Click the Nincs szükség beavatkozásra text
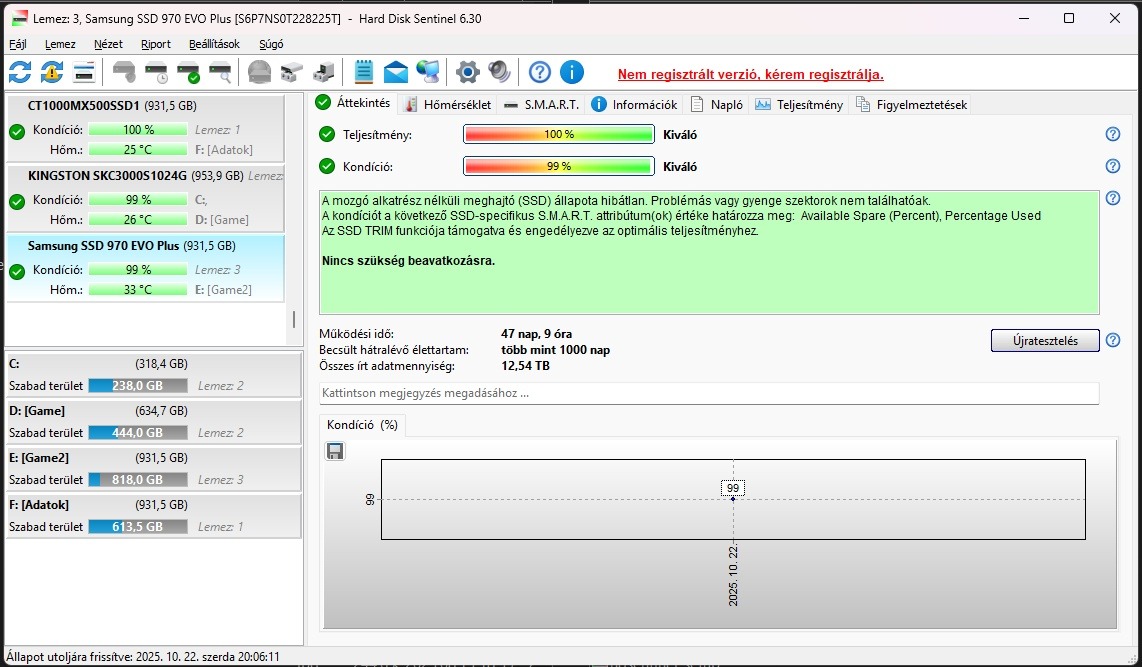The width and height of the screenshot is (1142, 667). pyautogui.click(x=409, y=261)
